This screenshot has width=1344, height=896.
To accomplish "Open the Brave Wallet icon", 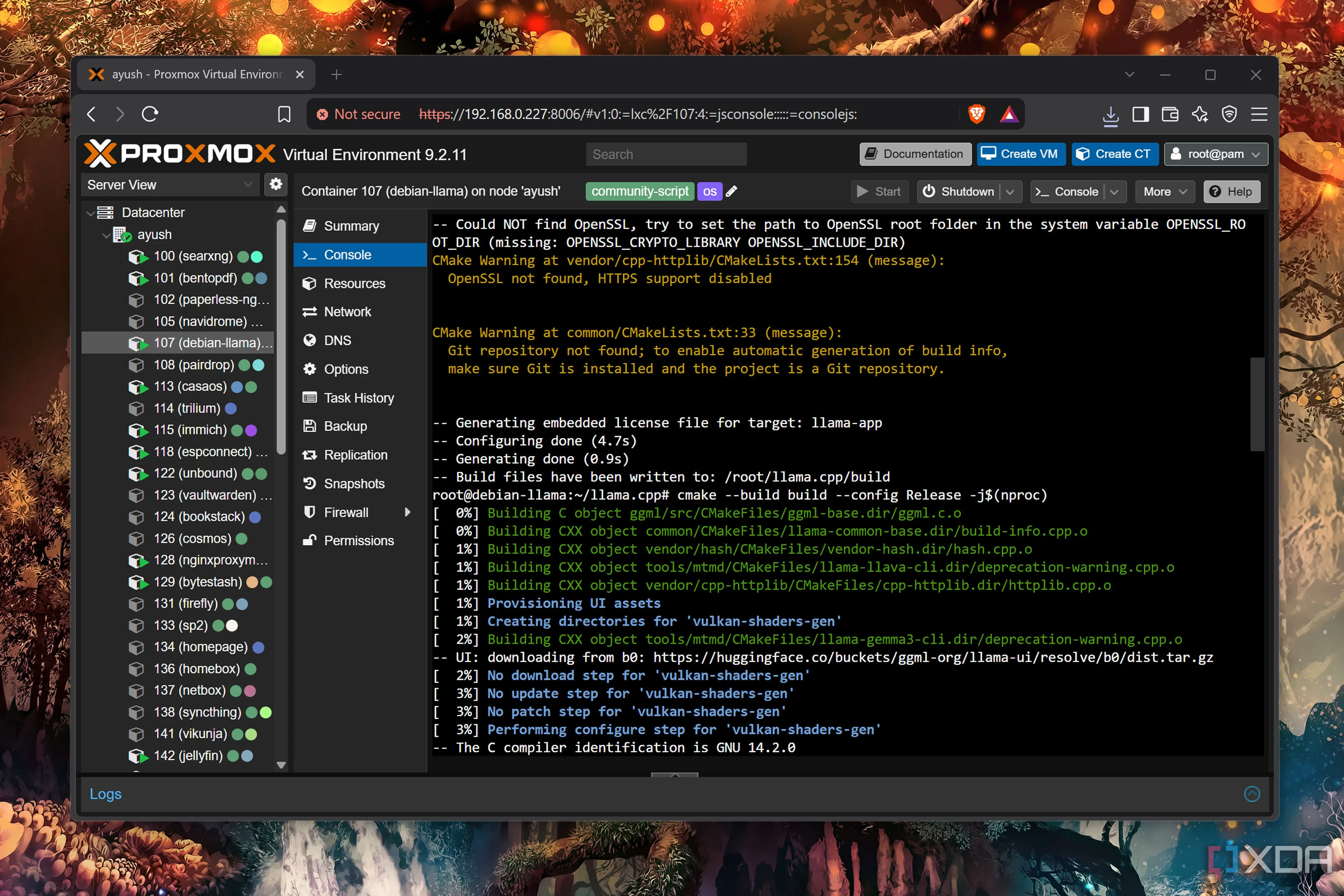I will coord(1170,114).
